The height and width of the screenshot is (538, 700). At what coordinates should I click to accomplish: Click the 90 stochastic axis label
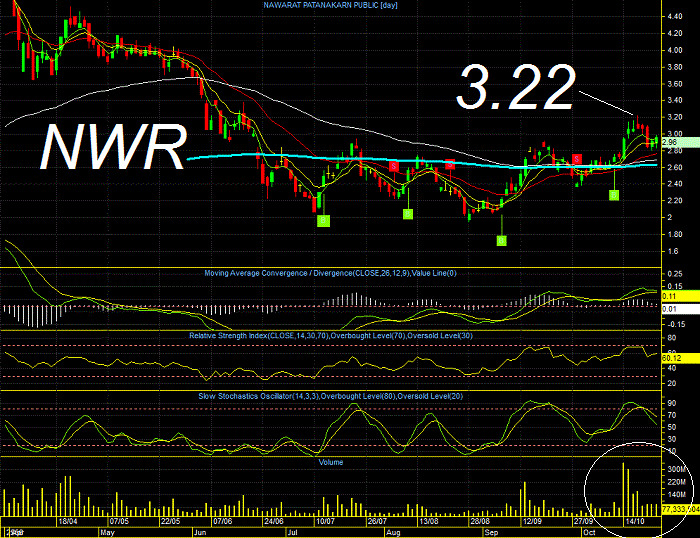(x=671, y=403)
